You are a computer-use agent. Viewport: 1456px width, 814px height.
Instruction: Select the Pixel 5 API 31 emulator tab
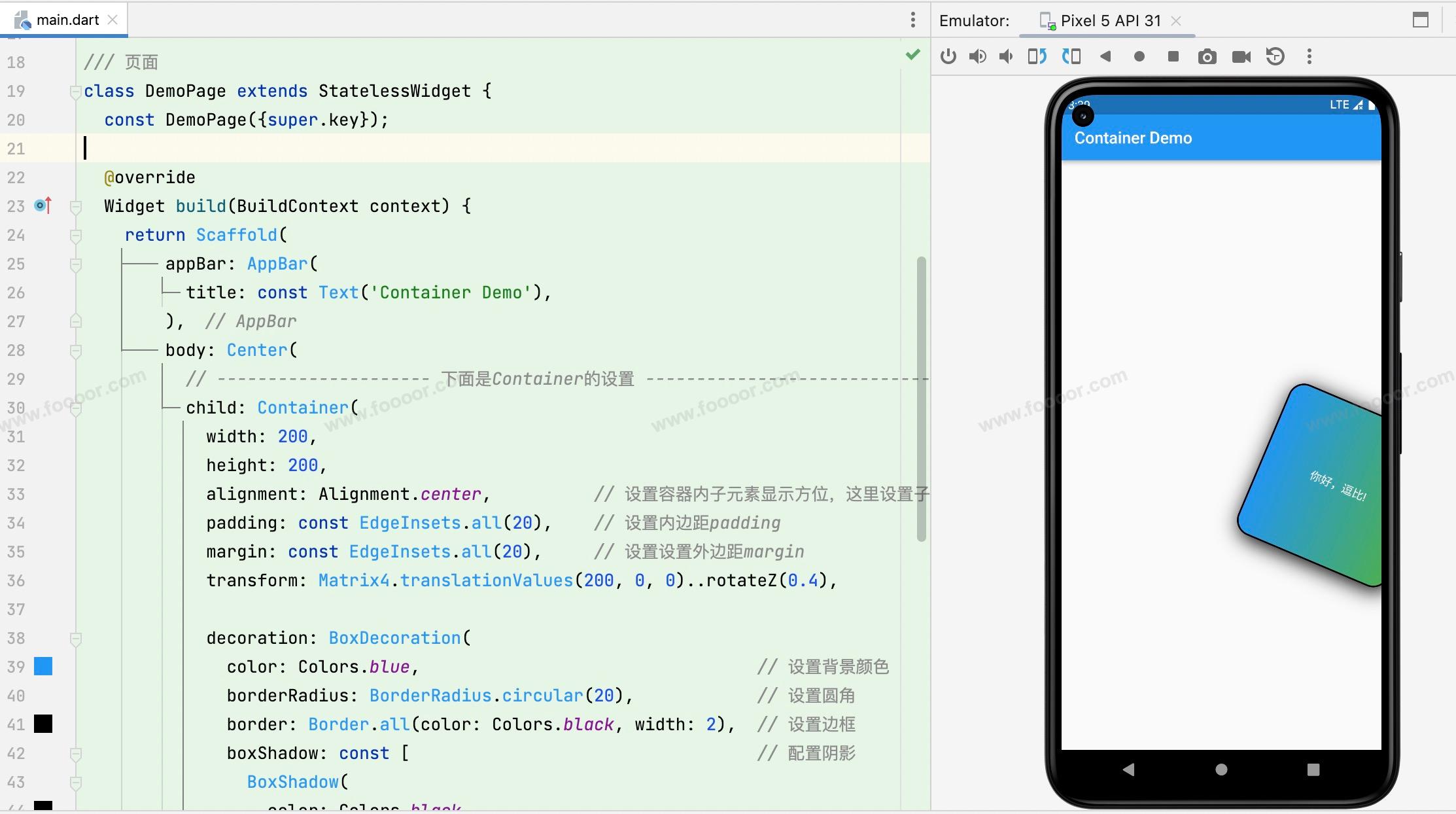click(1109, 21)
